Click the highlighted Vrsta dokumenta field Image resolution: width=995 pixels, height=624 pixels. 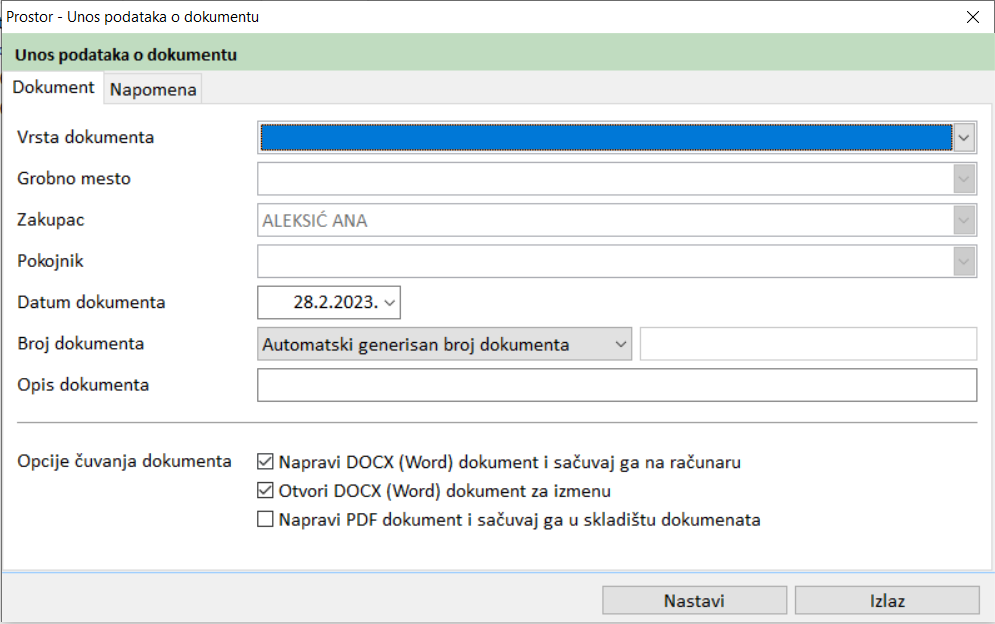coord(605,137)
